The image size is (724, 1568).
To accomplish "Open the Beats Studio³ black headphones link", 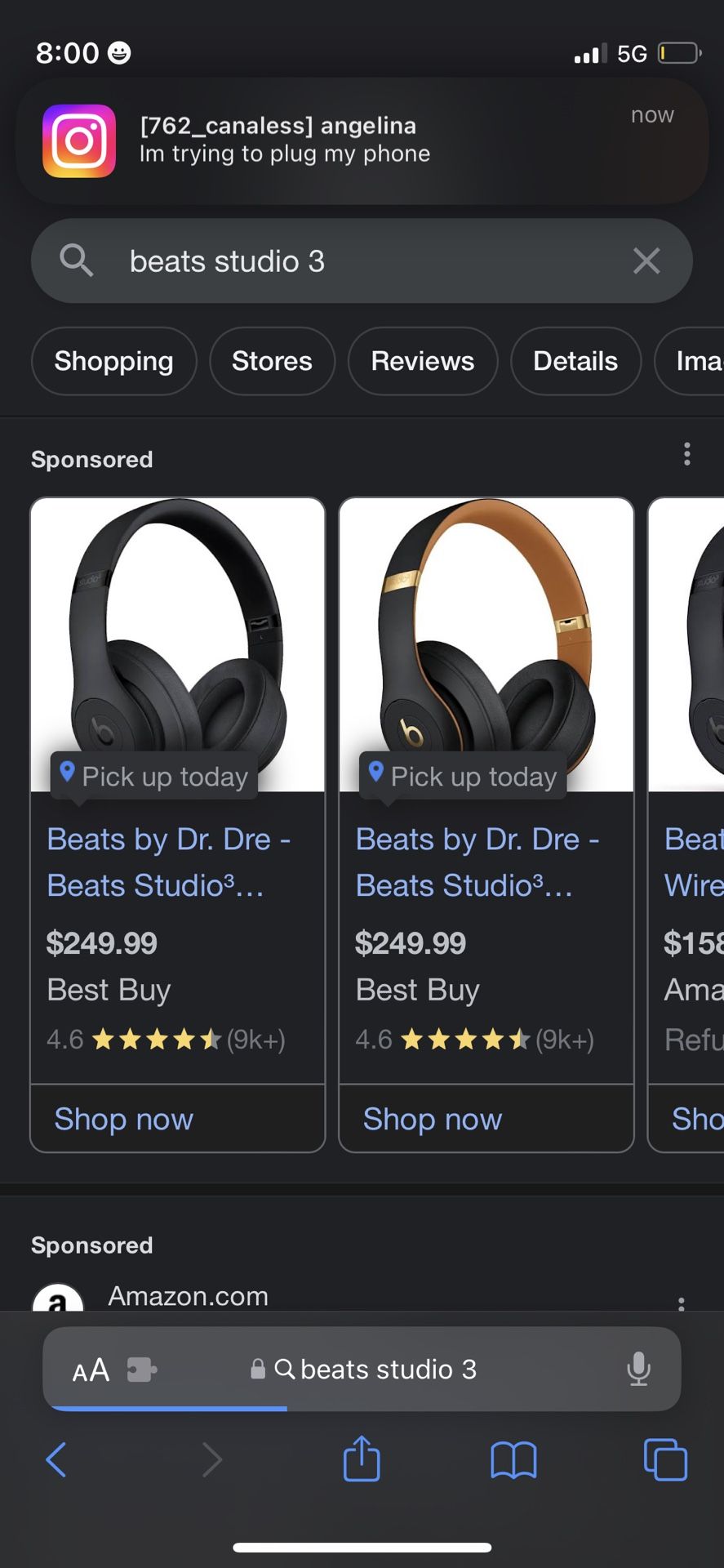I will pyautogui.click(x=168, y=862).
